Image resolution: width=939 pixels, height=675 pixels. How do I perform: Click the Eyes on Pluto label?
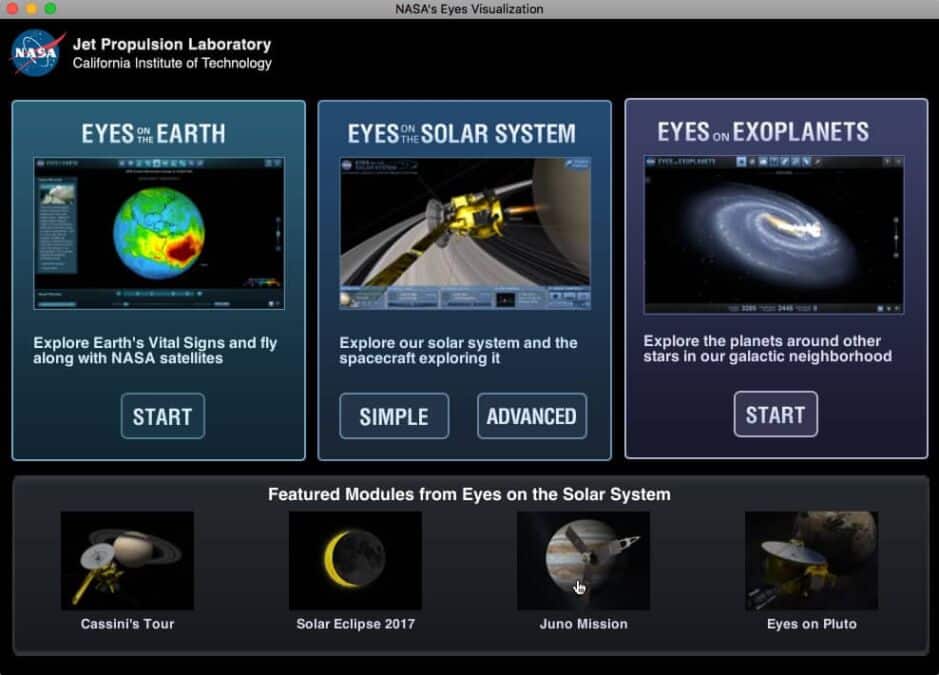[811, 624]
